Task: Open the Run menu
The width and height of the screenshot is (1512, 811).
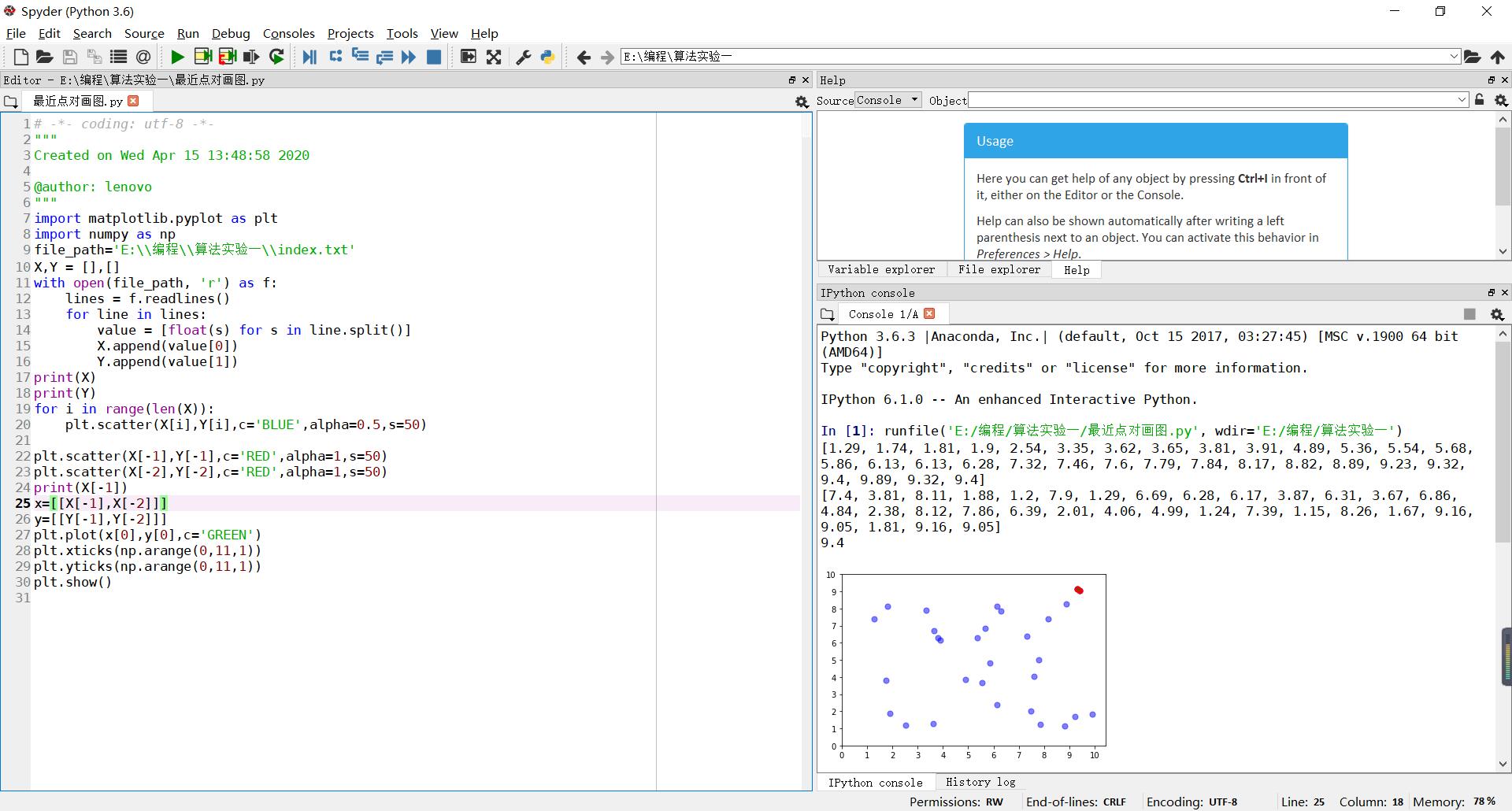Action: [x=188, y=33]
